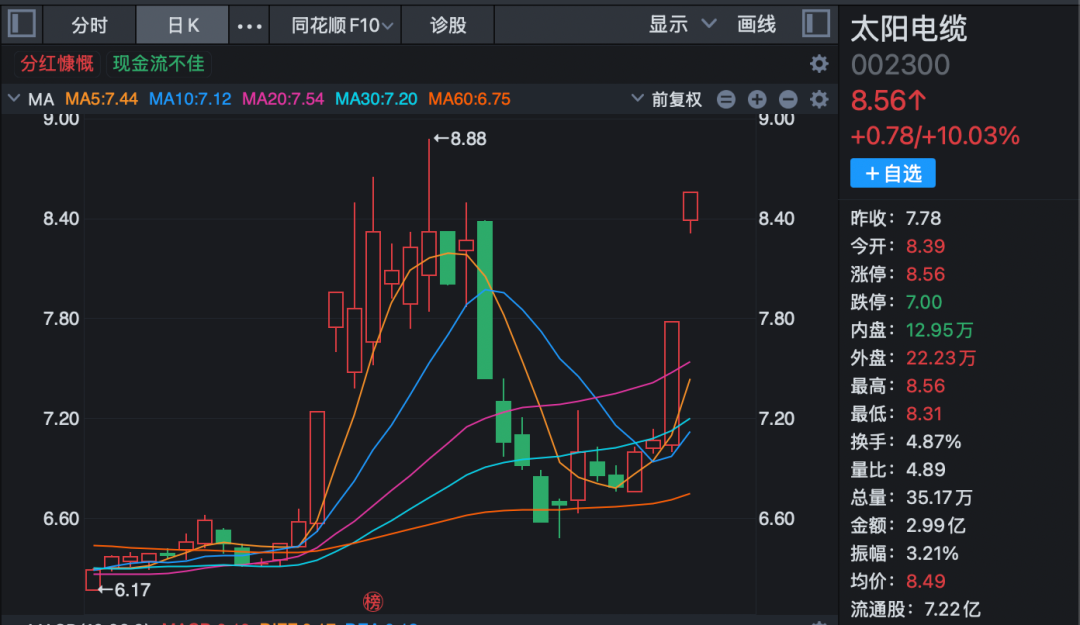Open settings gear beside the tag row

[x=819, y=64]
